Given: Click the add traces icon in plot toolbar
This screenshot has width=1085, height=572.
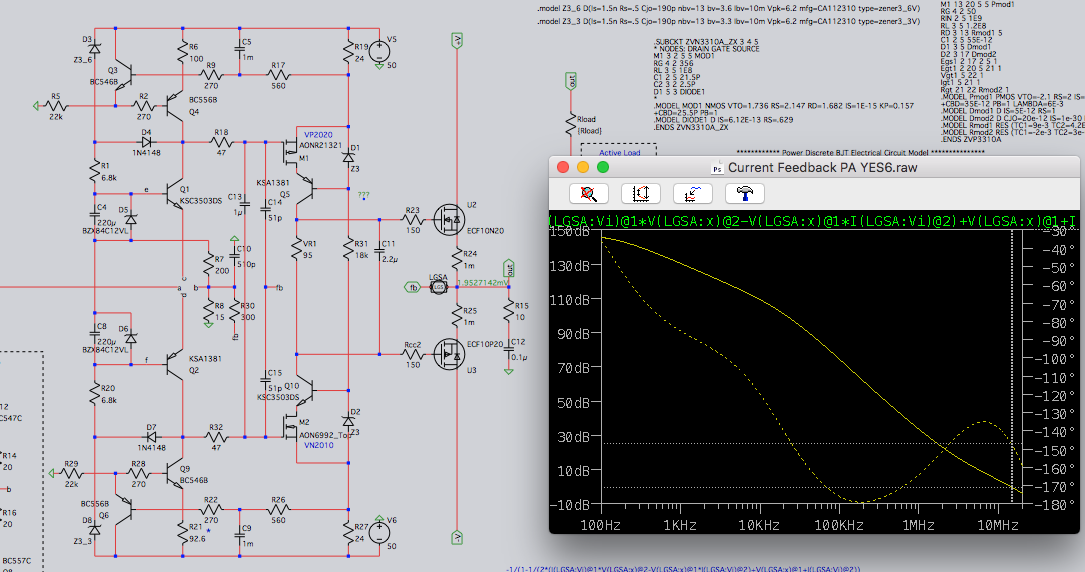Looking at the screenshot, I should click(x=692, y=193).
